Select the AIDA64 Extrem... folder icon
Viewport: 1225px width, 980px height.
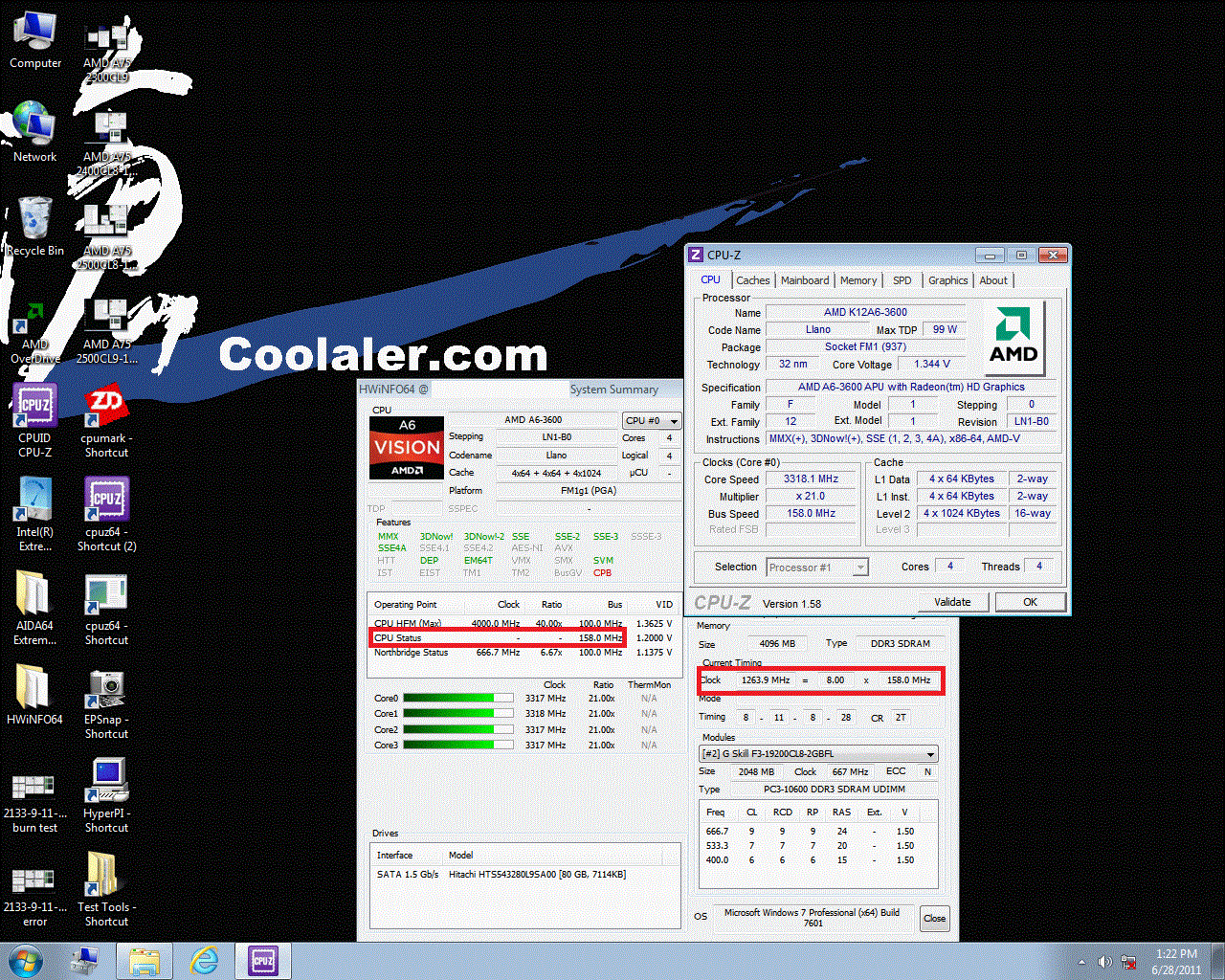point(35,609)
